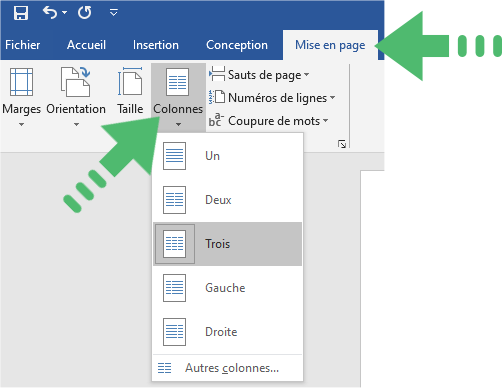The width and height of the screenshot is (502, 388).
Task: Select the Trois column layout icon
Action: coord(174,244)
